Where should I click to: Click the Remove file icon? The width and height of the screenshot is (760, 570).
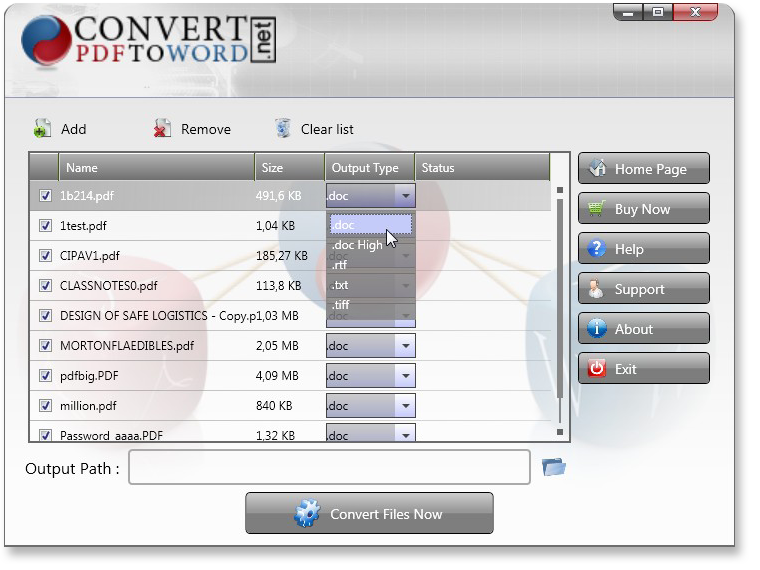pyautogui.click(x=162, y=129)
